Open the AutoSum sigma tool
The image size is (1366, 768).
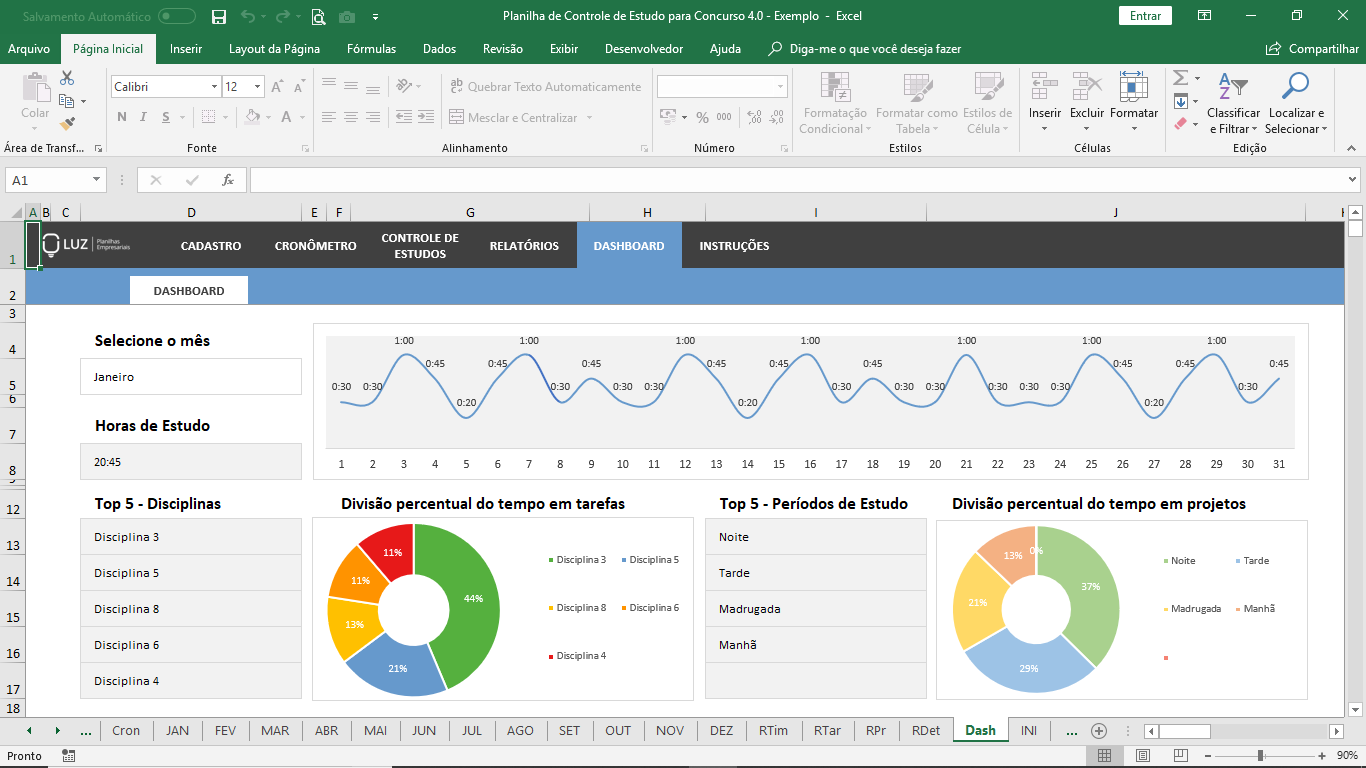1180,78
